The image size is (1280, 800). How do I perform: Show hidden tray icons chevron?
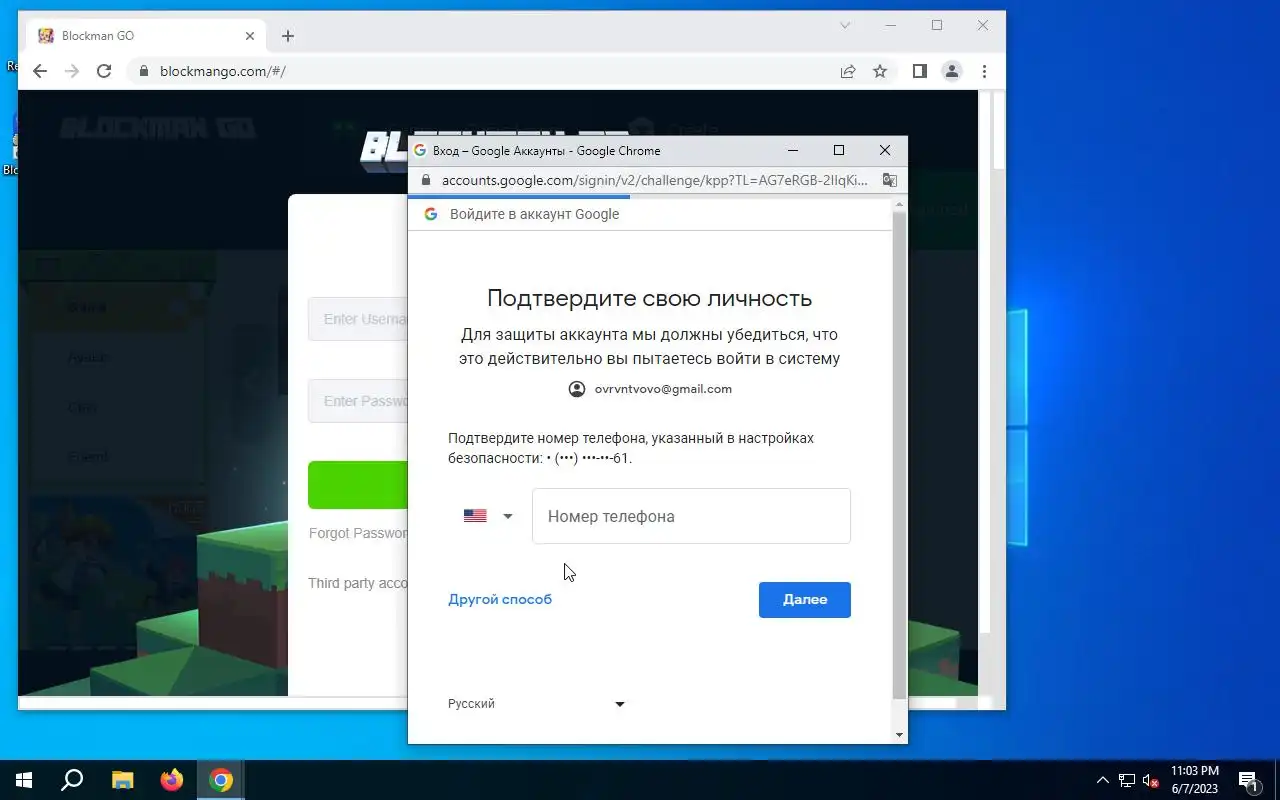tap(1103, 780)
